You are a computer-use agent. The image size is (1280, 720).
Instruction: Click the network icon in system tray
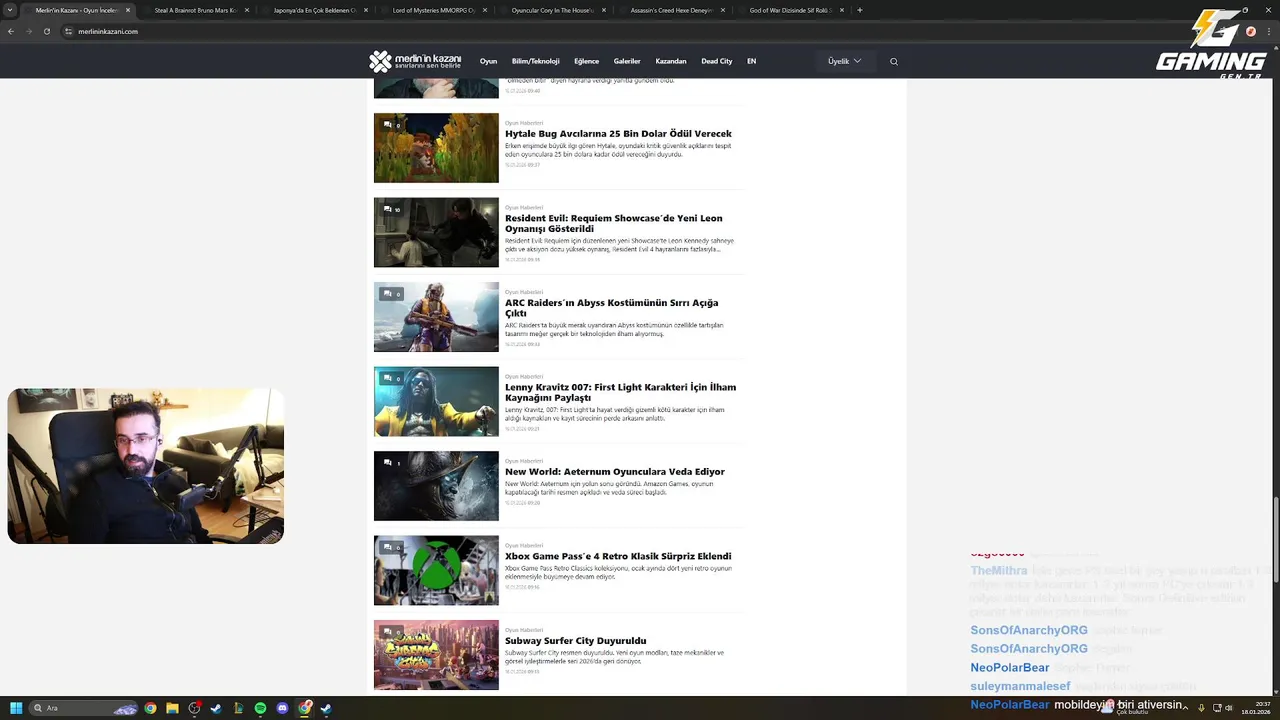click(1216, 708)
